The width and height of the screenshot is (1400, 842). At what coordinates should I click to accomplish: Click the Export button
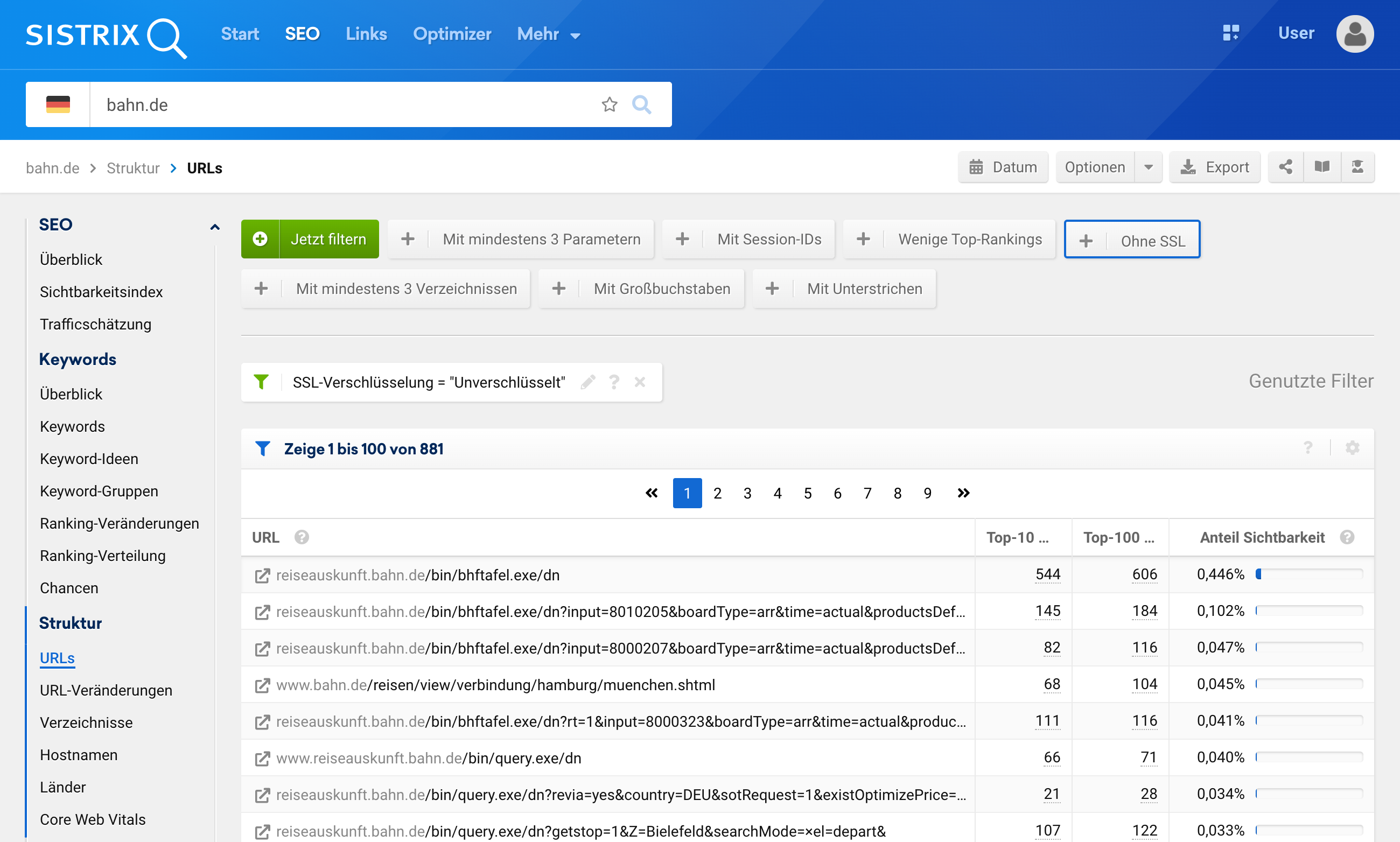pyautogui.click(x=1214, y=167)
